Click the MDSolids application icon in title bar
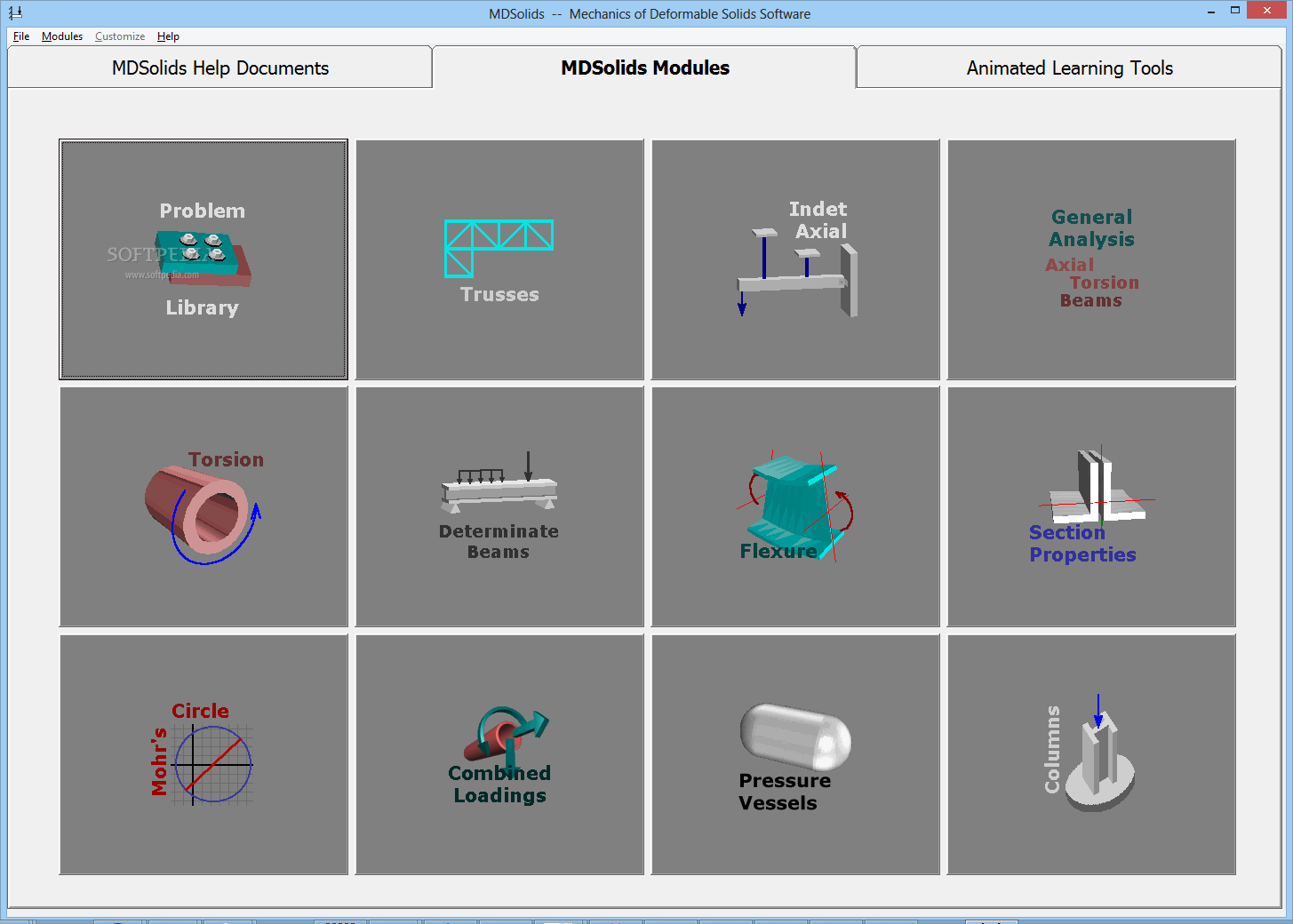 point(15,13)
